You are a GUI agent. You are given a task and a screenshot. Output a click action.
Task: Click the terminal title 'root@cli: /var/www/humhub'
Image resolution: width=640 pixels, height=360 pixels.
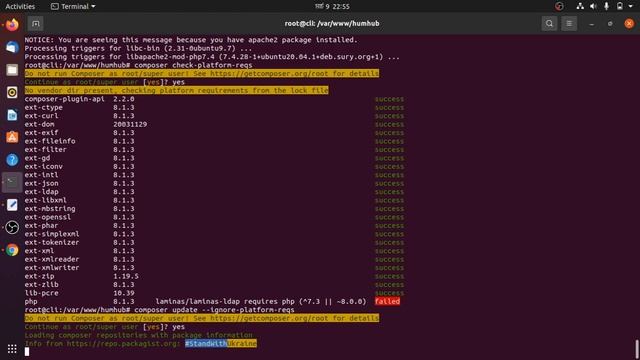tap(332, 23)
